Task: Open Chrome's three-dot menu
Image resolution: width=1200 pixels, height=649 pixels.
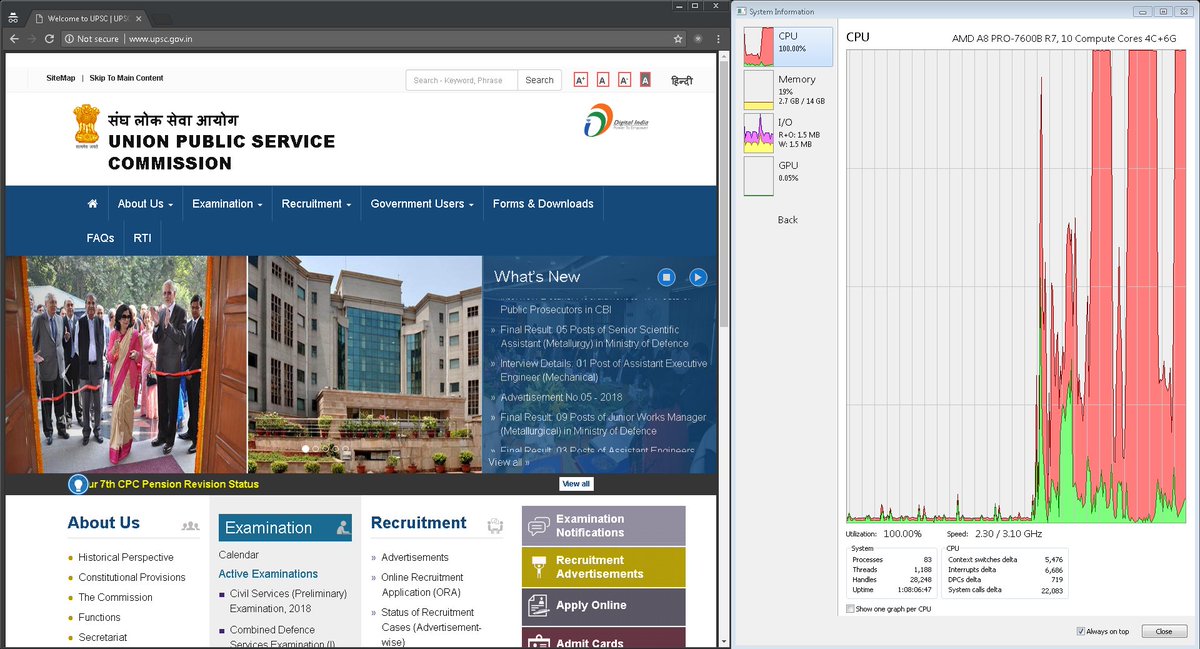Action: (x=716, y=38)
